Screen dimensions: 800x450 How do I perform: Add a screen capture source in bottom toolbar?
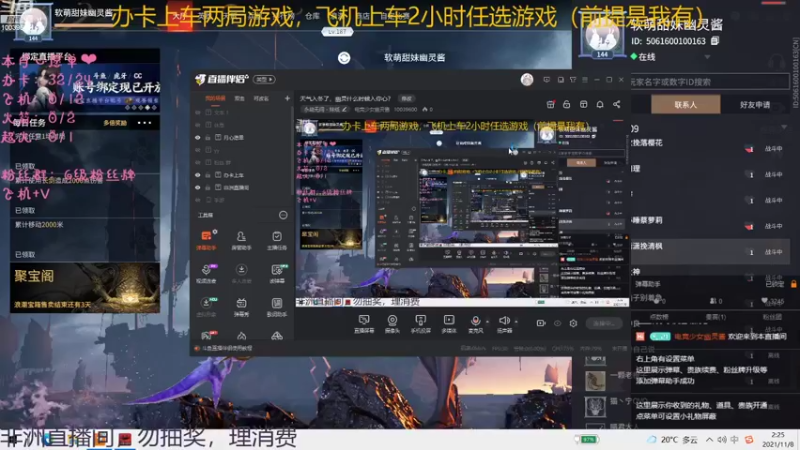364,323
